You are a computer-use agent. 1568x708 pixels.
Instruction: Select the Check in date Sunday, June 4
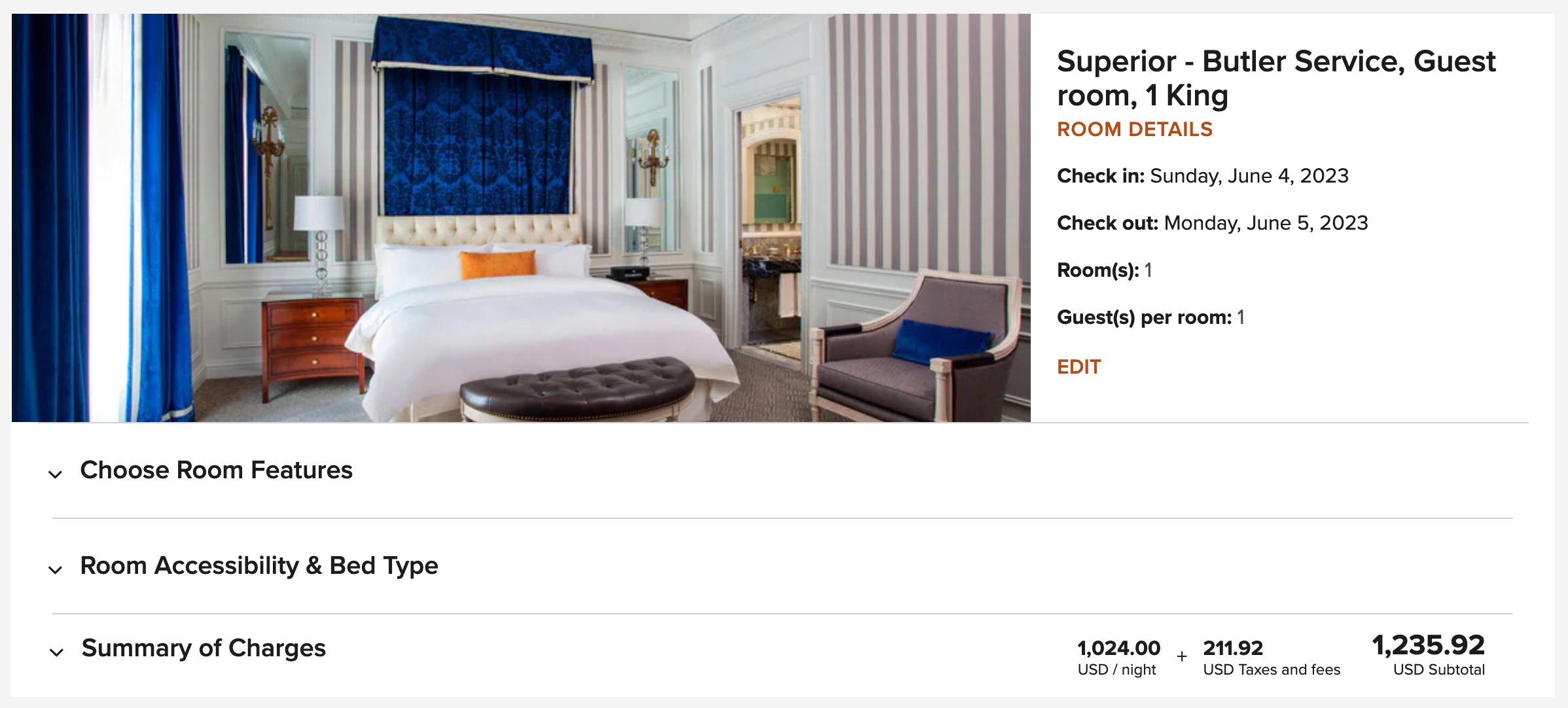(1249, 176)
